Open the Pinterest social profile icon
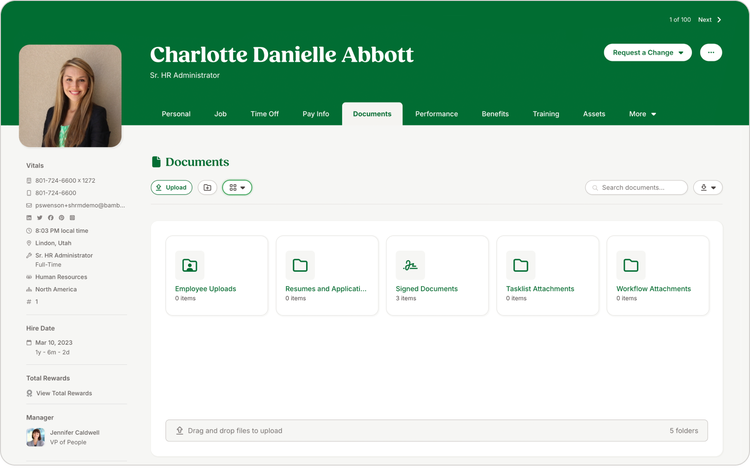Screen dimensions: 750x474 click(61, 218)
